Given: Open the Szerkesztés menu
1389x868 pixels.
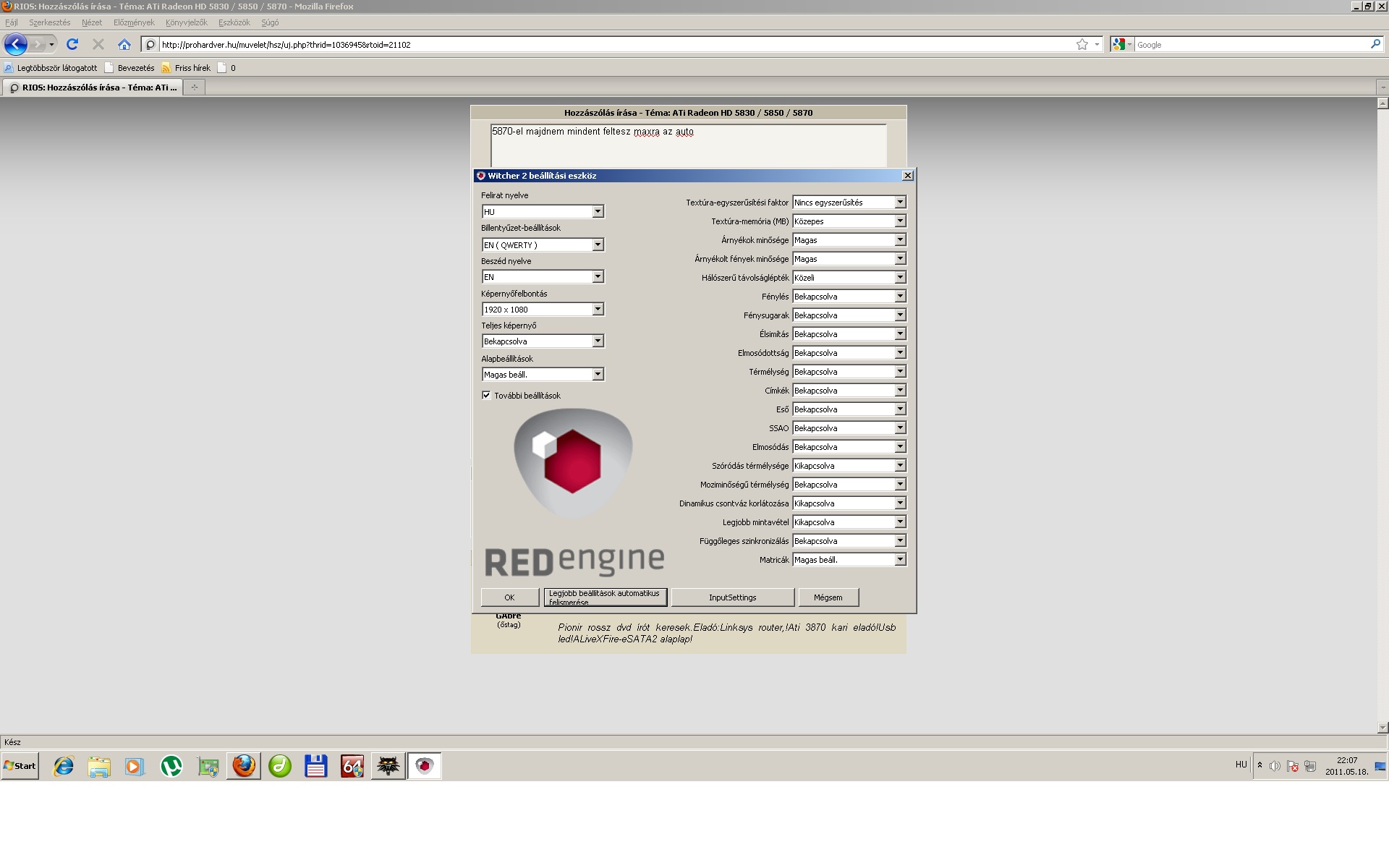Looking at the screenshot, I should point(50,22).
